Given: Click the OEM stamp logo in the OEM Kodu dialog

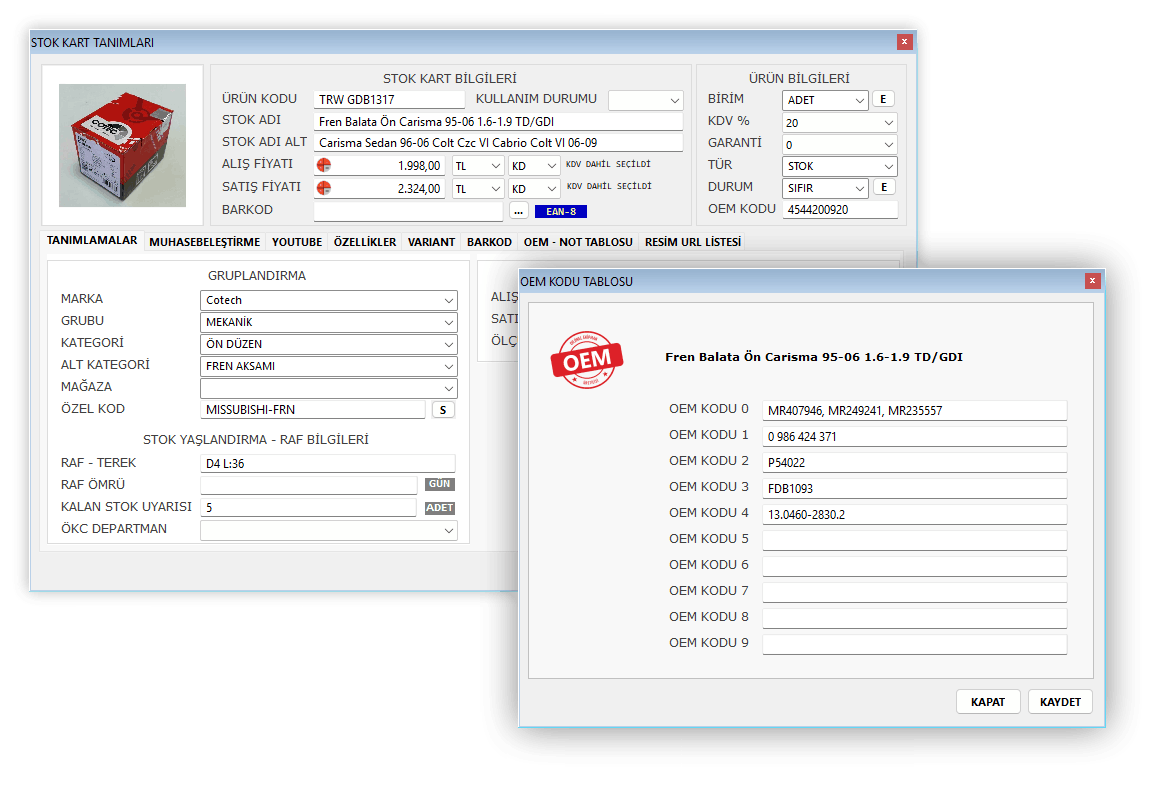Looking at the screenshot, I should (587, 360).
